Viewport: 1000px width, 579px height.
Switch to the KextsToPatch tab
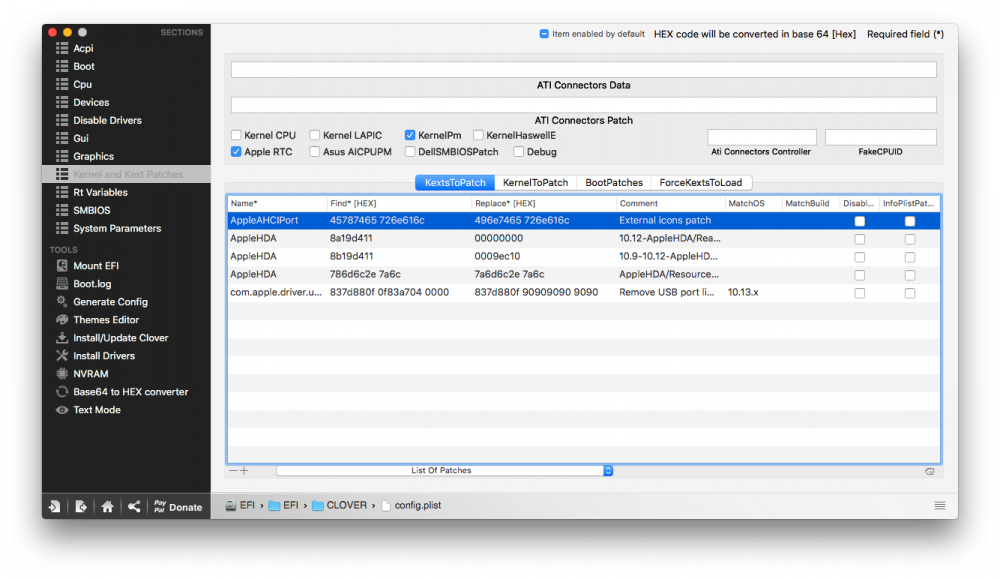(455, 182)
